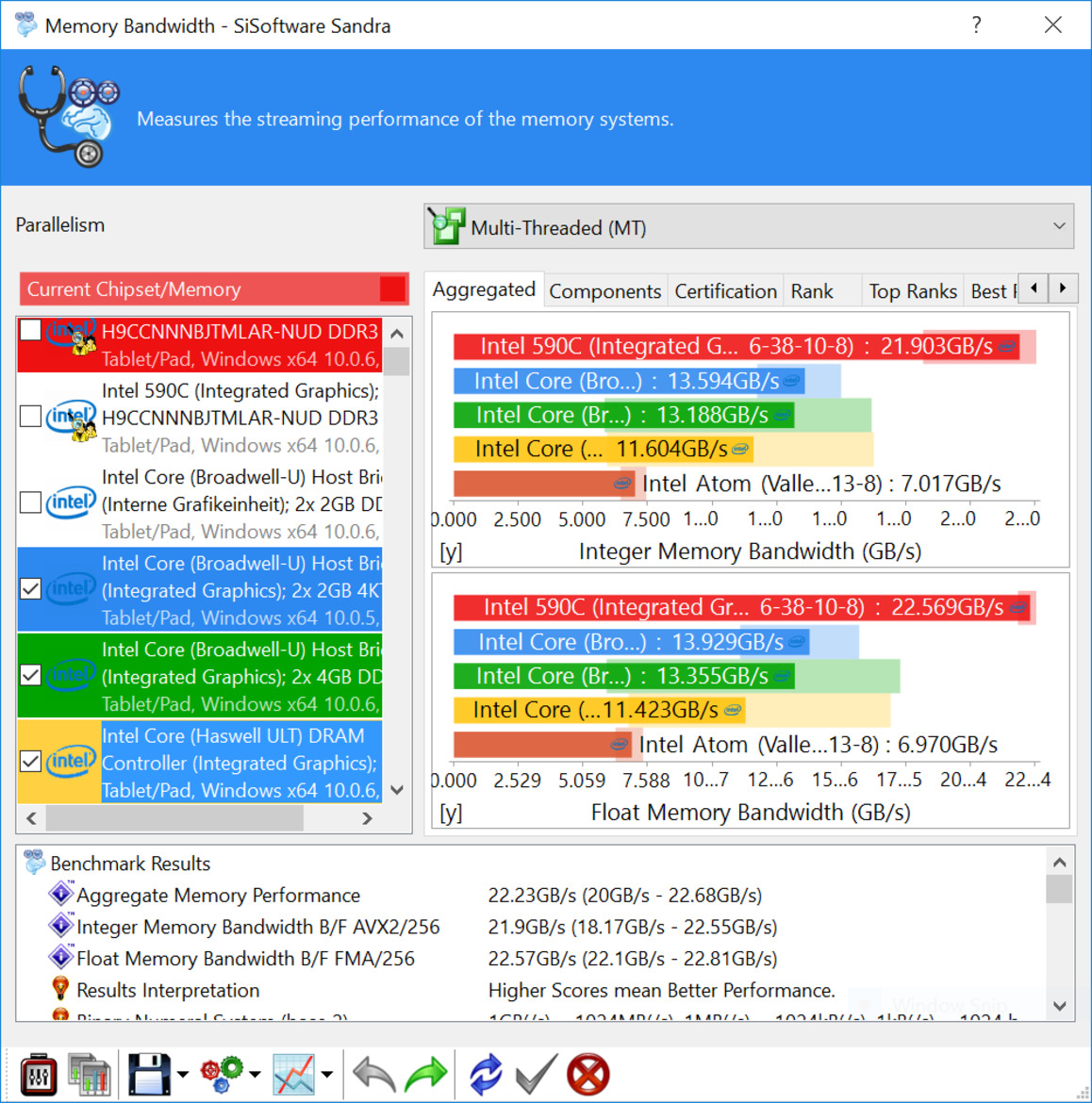
Task: Click the list's scroll down arrow
Action: tap(397, 789)
